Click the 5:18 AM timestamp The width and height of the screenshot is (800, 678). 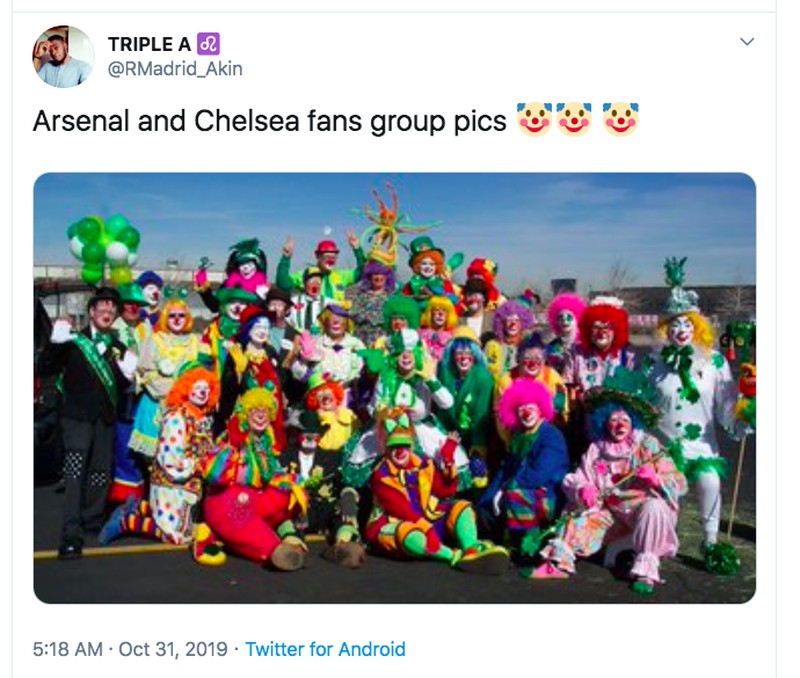(x=67, y=649)
